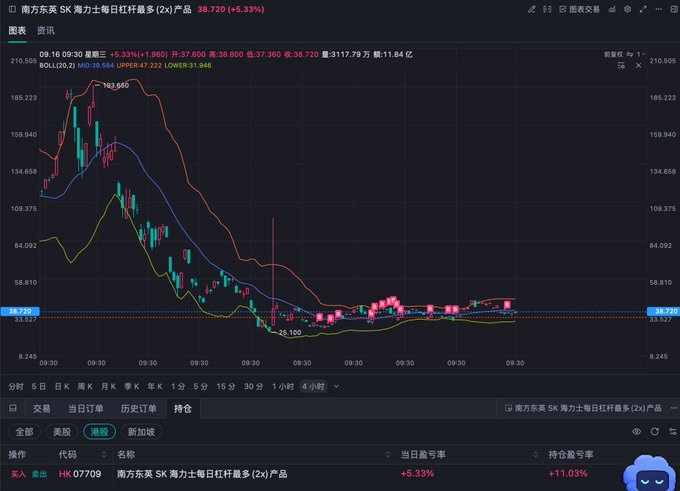The height and width of the screenshot is (491, 680).
Task: Open column filter settings sliders icon
Action: (x=673, y=432)
